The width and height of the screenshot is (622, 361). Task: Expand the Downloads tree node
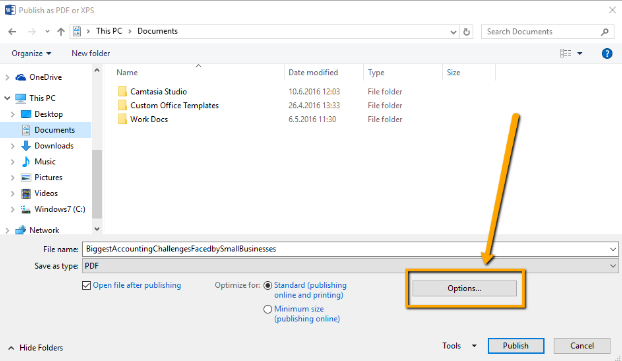[12, 146]
